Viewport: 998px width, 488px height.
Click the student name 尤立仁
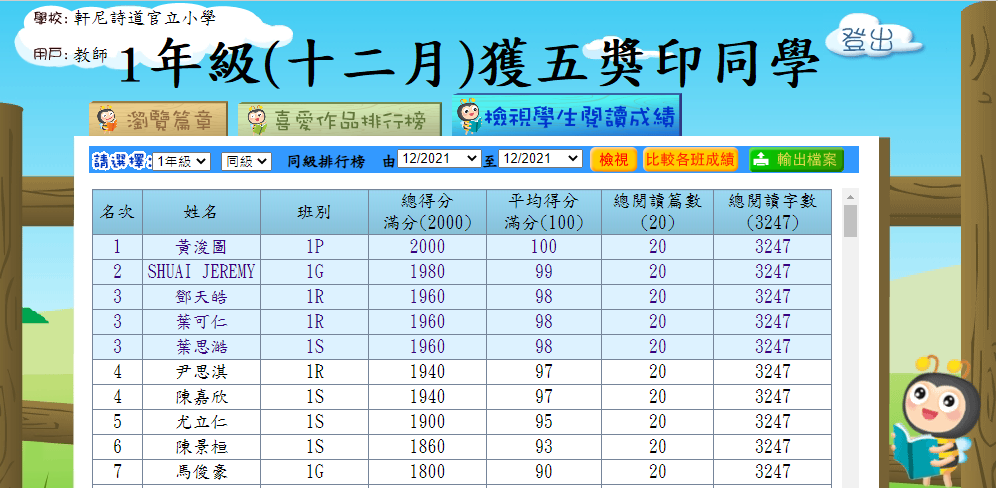tap(201, 422)
